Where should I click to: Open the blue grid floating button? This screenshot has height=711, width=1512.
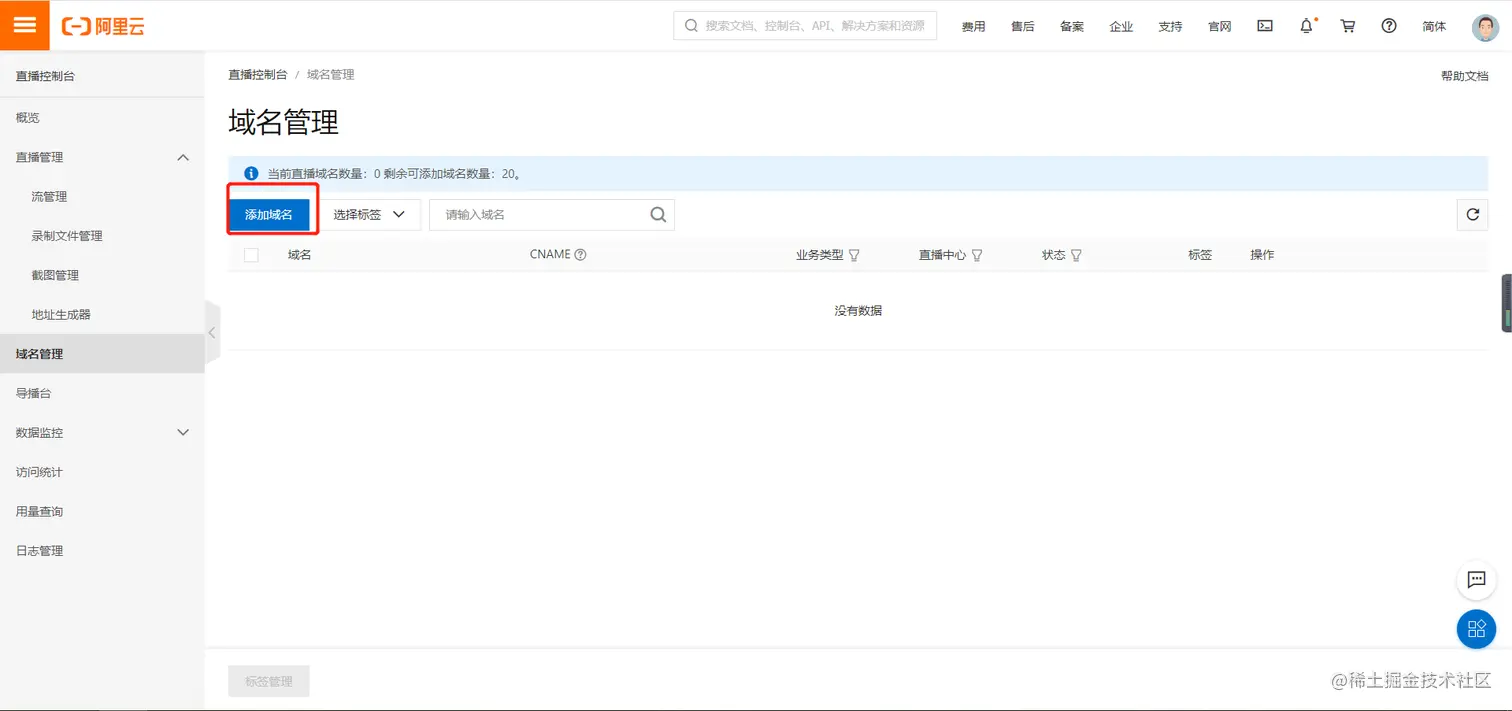coord(1476,629)
